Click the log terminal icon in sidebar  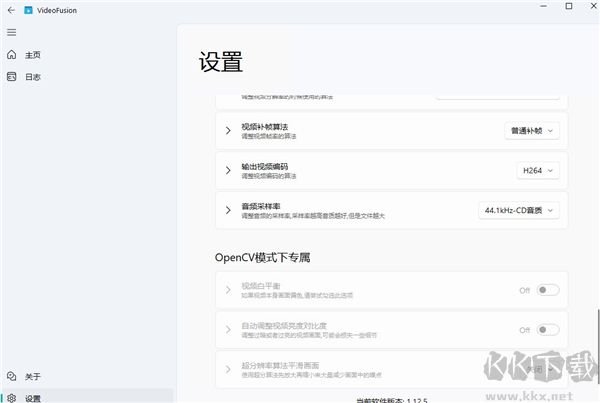click(11, 77)
